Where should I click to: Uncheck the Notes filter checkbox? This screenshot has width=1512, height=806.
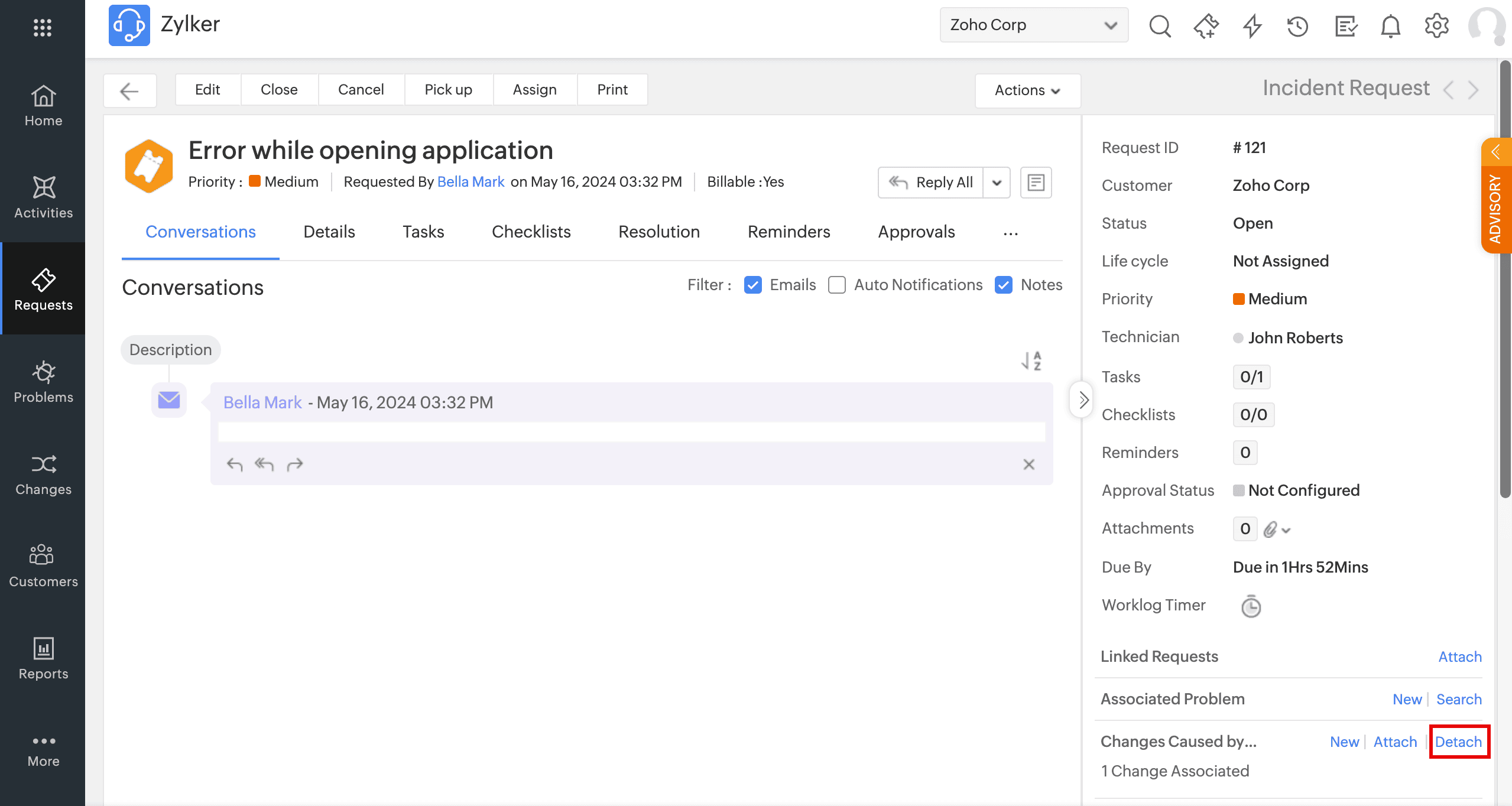(x=1003, y=285)
